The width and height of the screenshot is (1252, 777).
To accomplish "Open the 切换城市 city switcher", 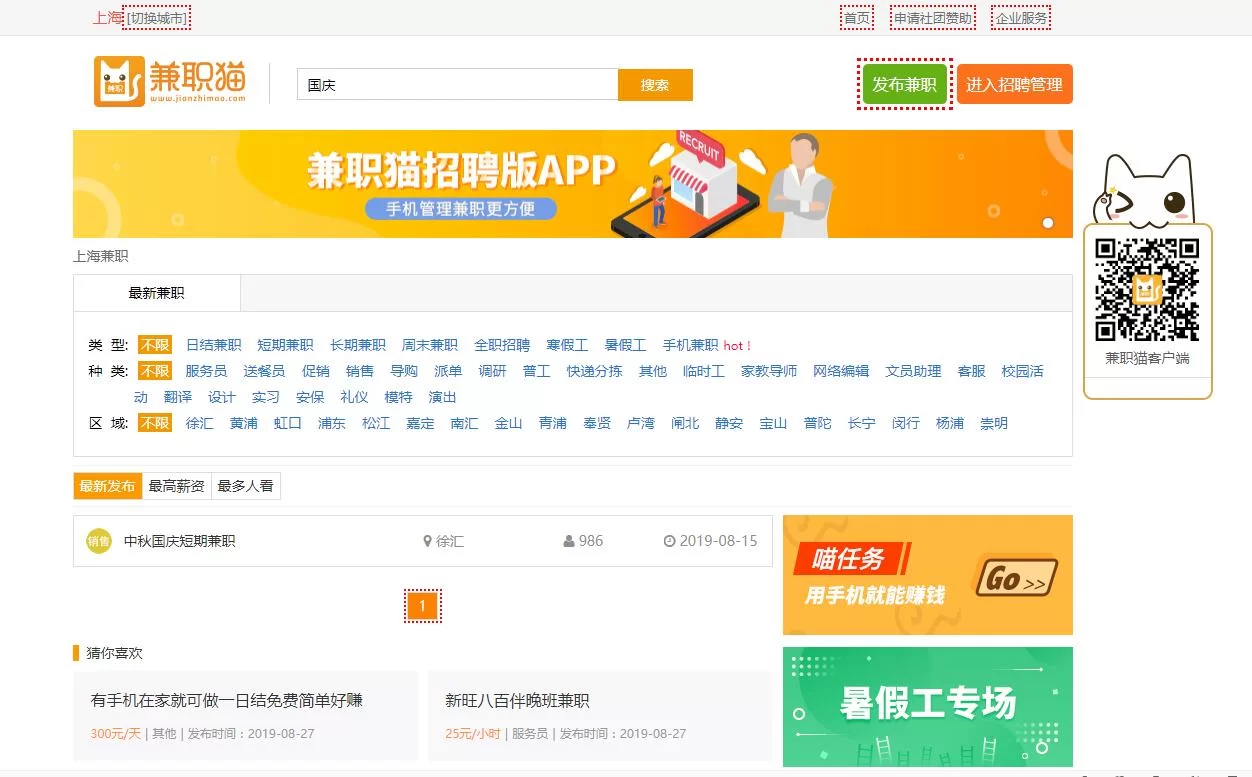I will [x=156, y=18].
